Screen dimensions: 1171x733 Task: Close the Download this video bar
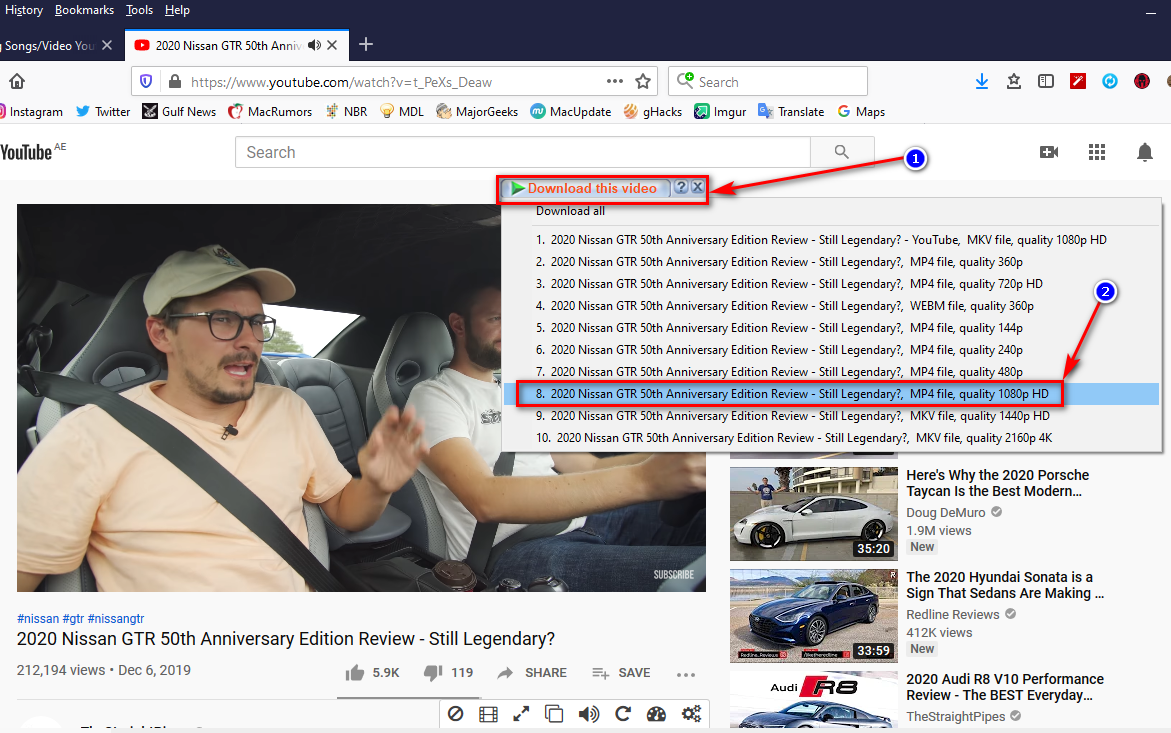click(x=698, y=187)
